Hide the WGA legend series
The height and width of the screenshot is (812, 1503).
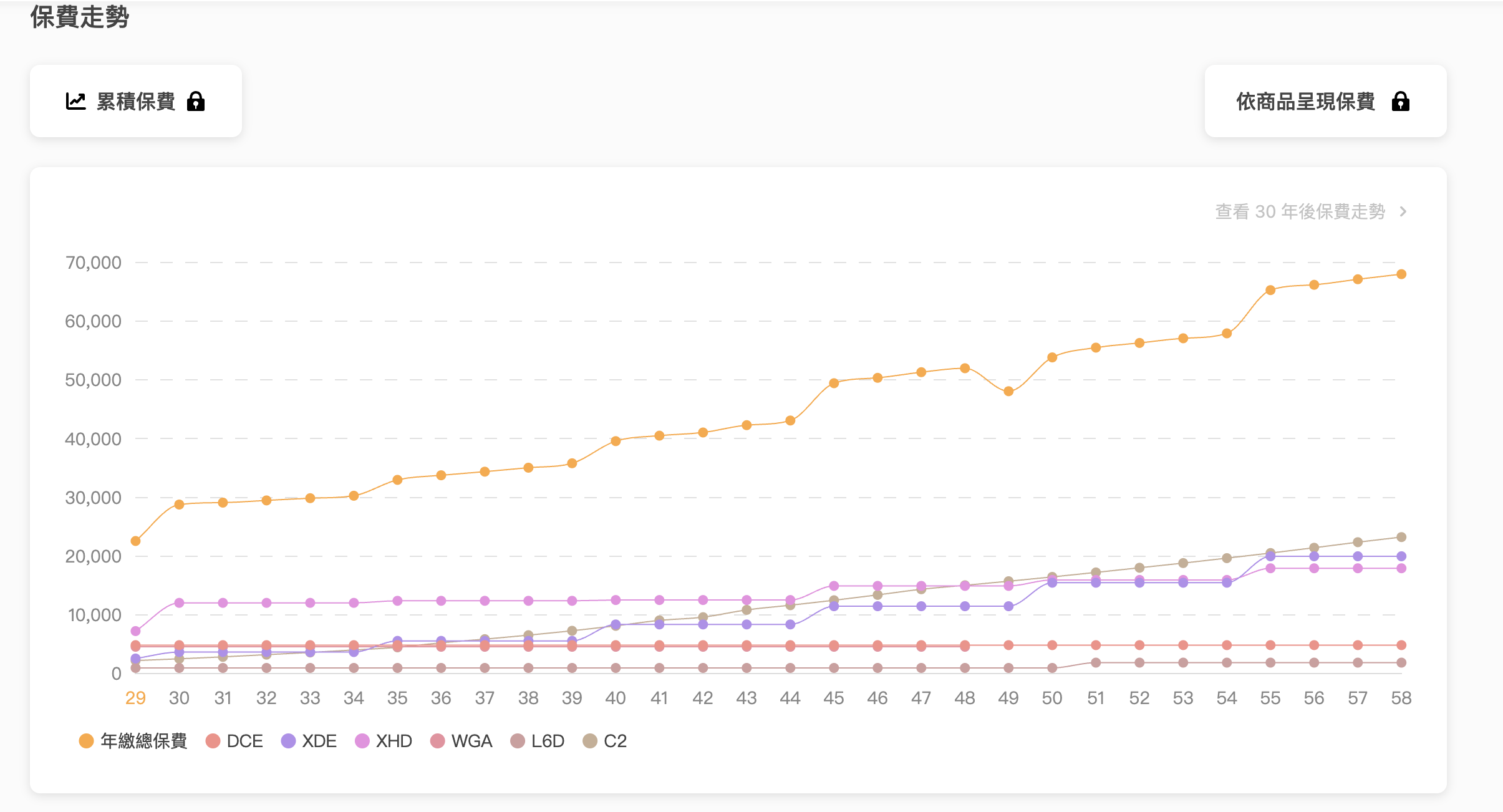click(471, 741)
